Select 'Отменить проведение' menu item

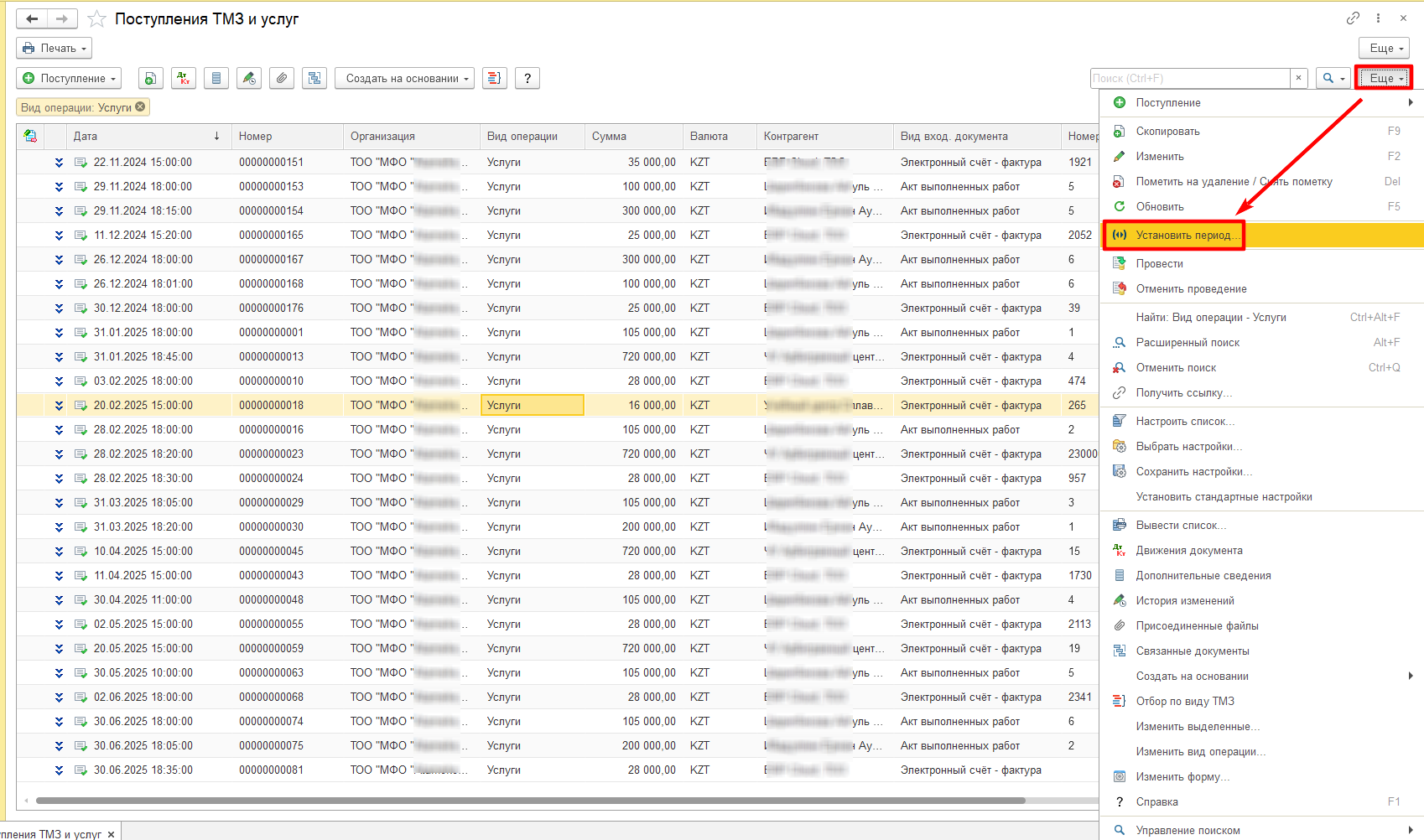(1261, 288)
